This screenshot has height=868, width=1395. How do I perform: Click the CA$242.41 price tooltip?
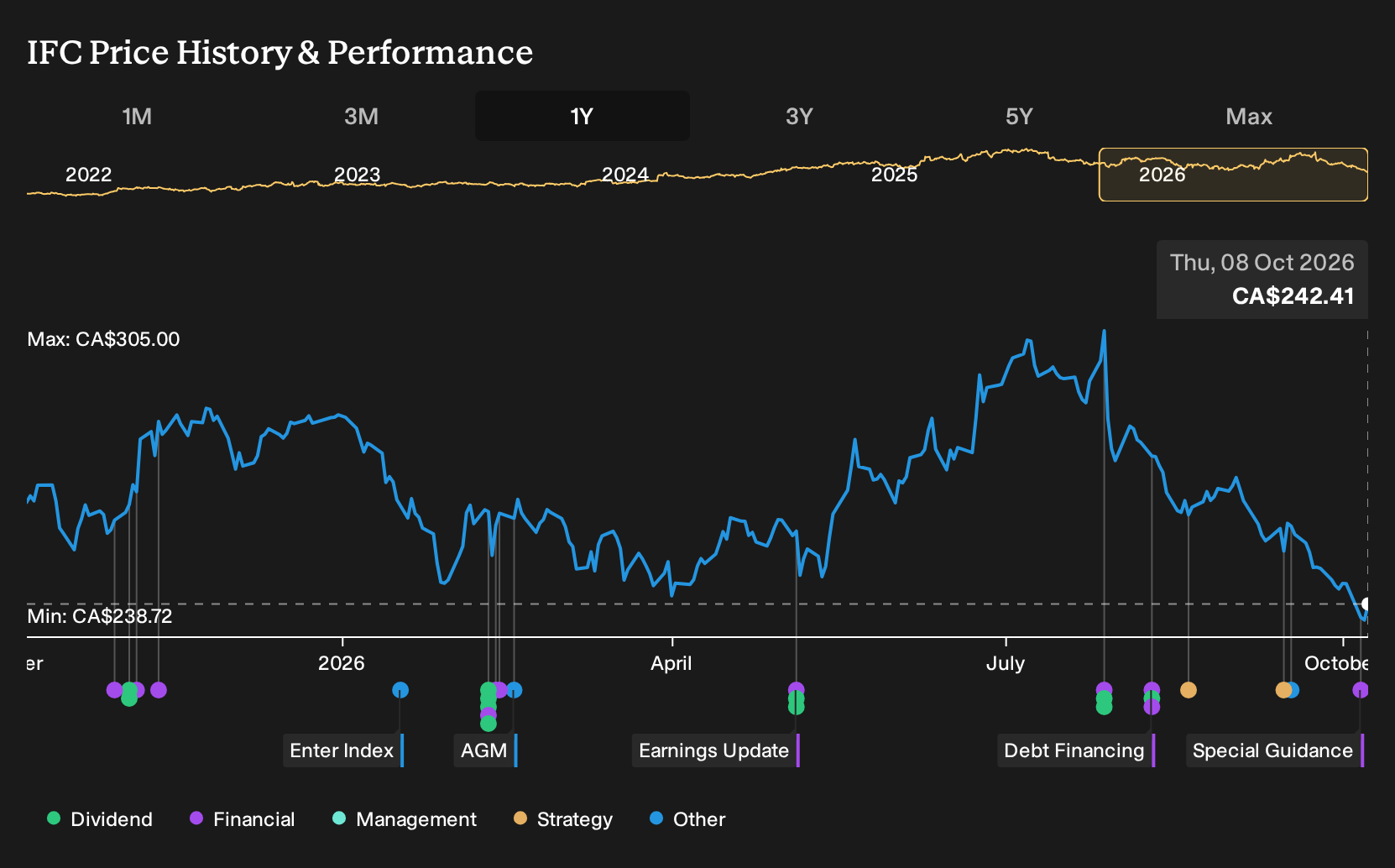(1262, 280)
